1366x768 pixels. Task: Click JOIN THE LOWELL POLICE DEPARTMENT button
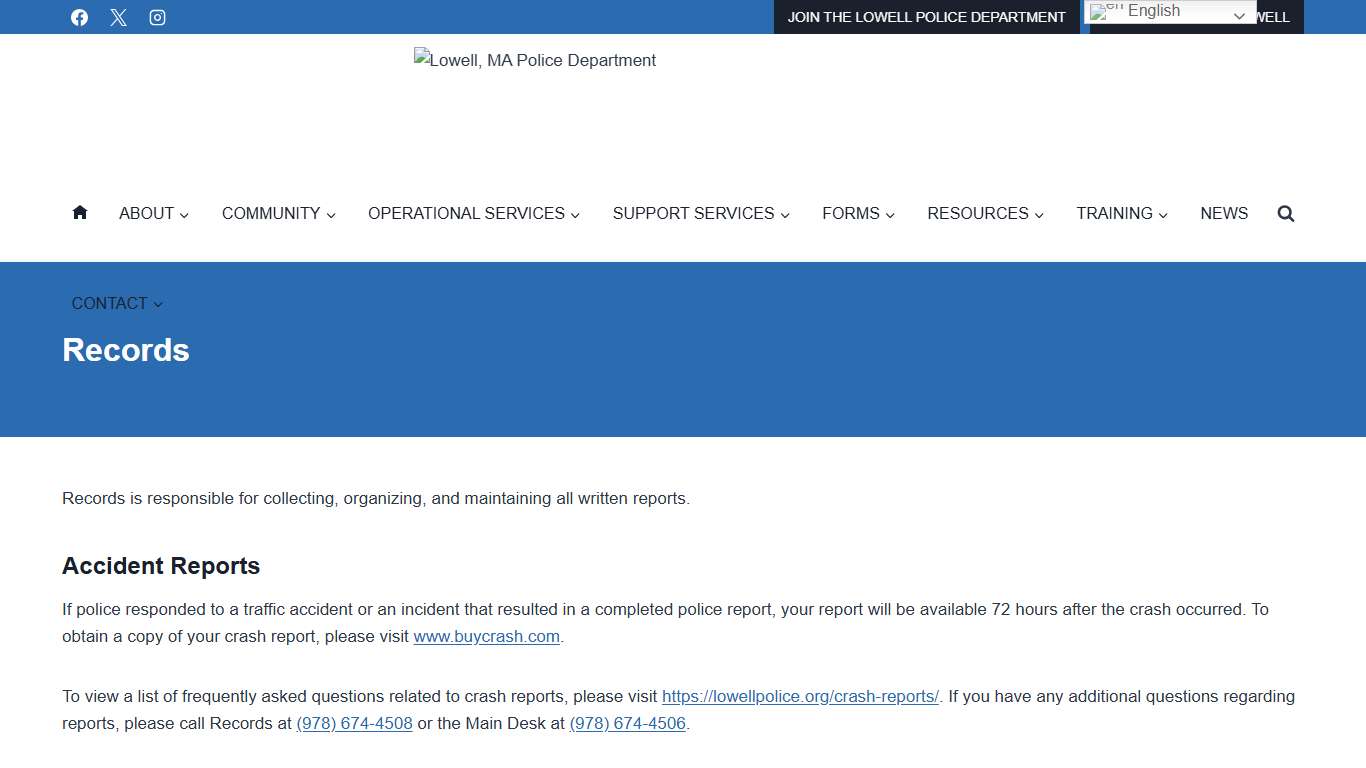[x=927, y=17]
